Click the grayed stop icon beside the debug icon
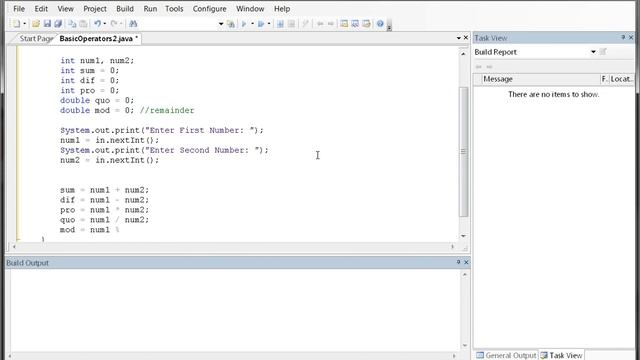The height and width of the screenshot is (360, 640). 291,24
